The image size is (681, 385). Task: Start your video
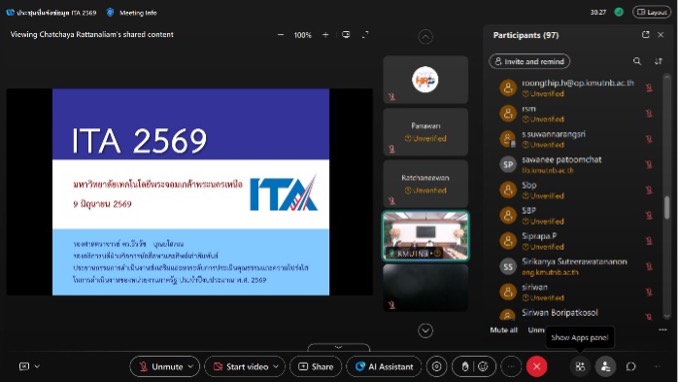(x=241, y=367)
